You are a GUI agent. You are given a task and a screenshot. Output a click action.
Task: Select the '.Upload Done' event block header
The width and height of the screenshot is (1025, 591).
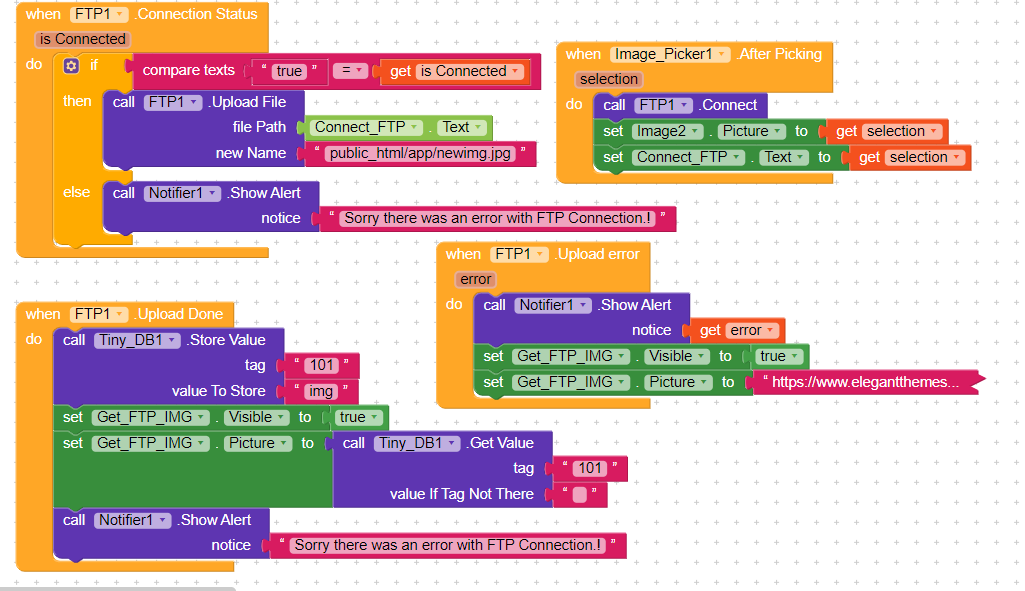pyautogui.click(x=178, y=314)
